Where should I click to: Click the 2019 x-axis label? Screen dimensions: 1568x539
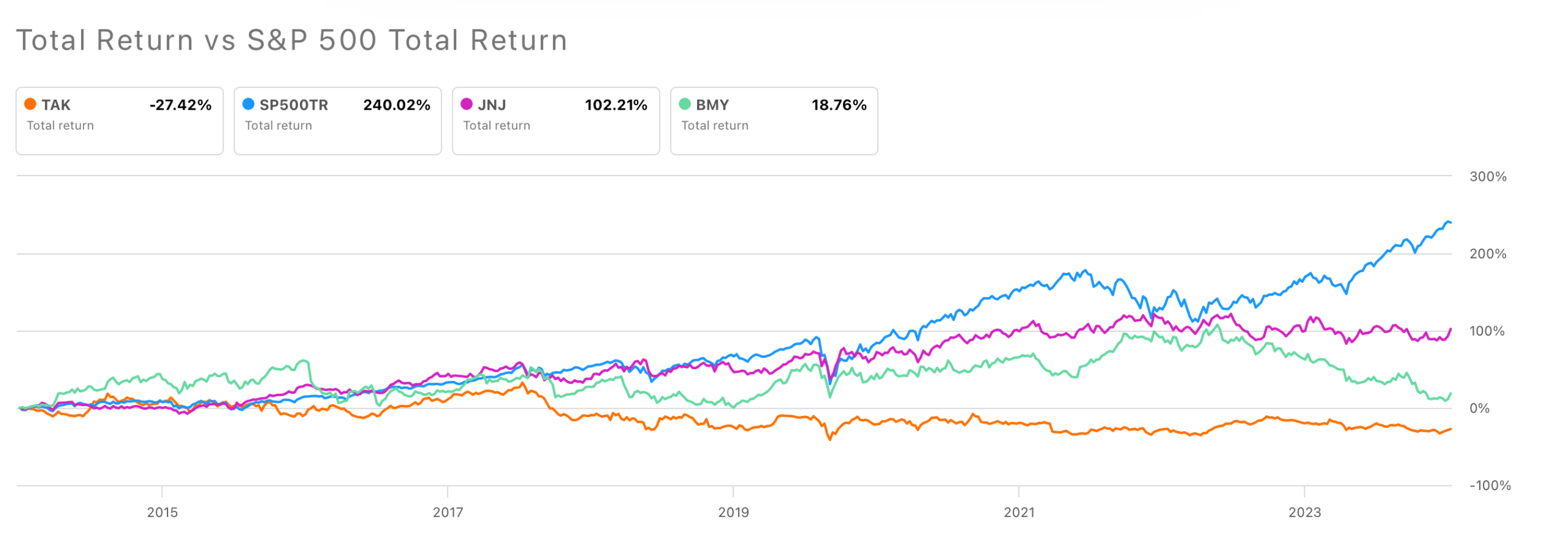733,512
